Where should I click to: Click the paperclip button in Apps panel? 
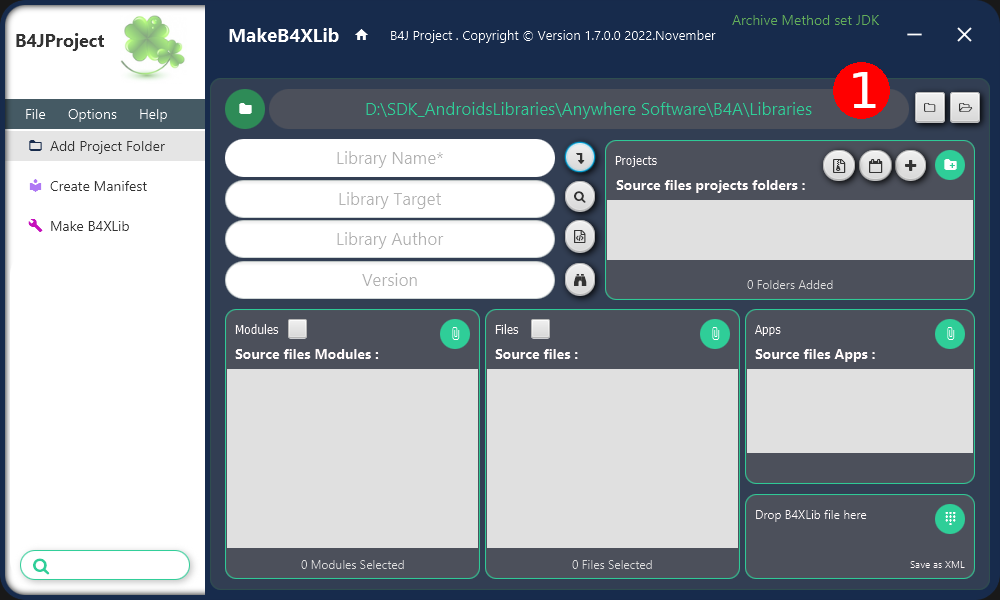click(950, 333)
